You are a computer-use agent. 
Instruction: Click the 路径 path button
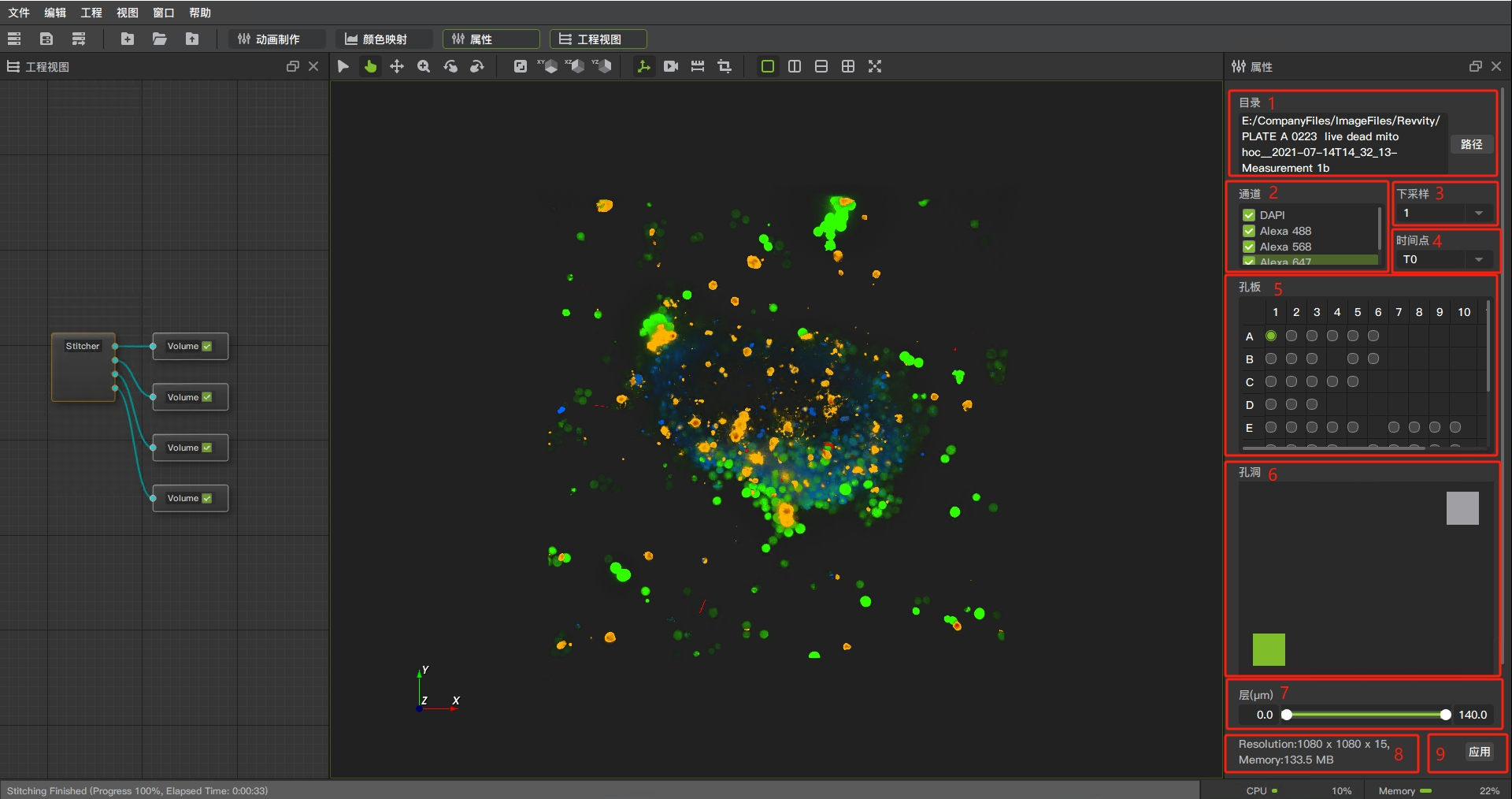pyautogui.click(x=1471, y=144)
